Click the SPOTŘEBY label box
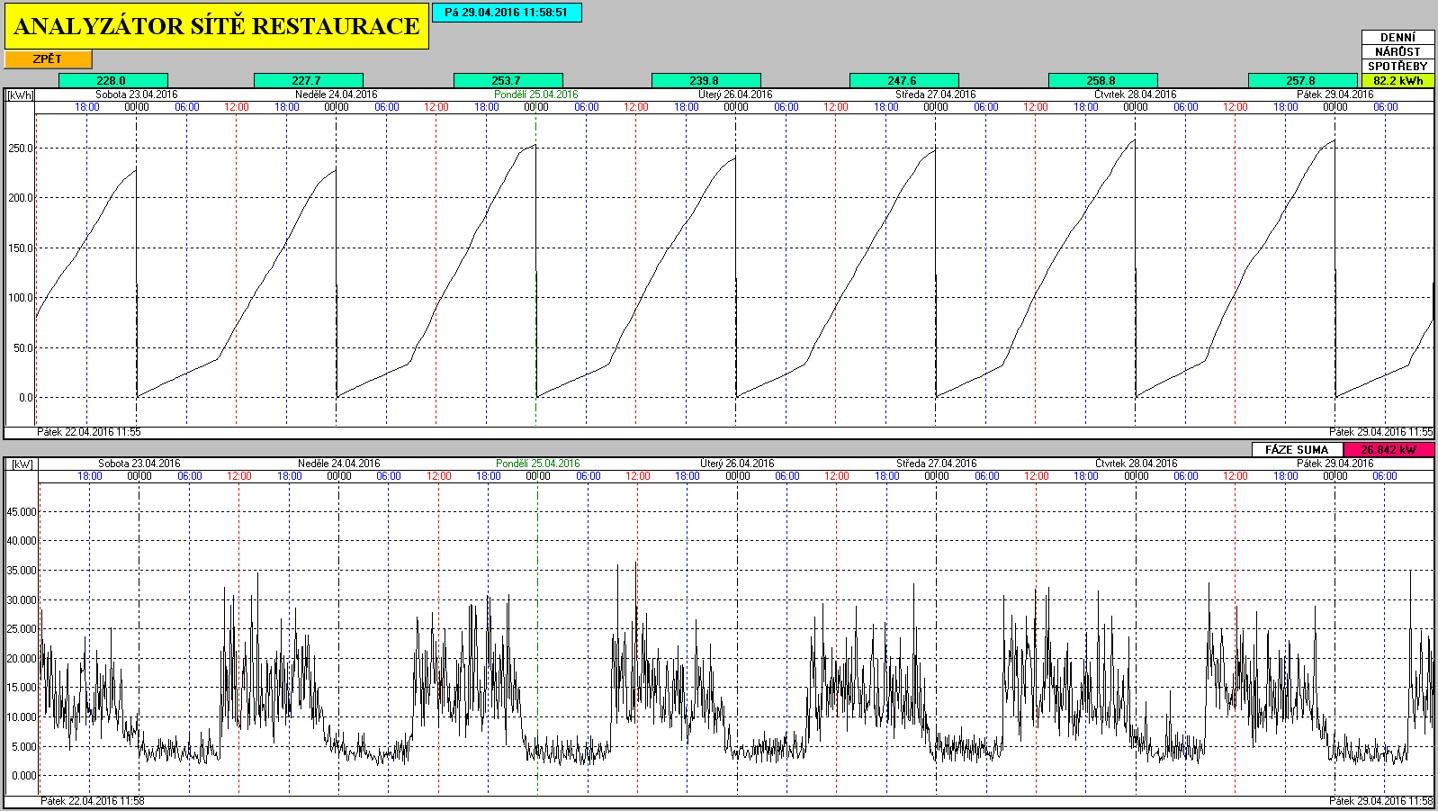1438x811 pixels. [1398, 65]
